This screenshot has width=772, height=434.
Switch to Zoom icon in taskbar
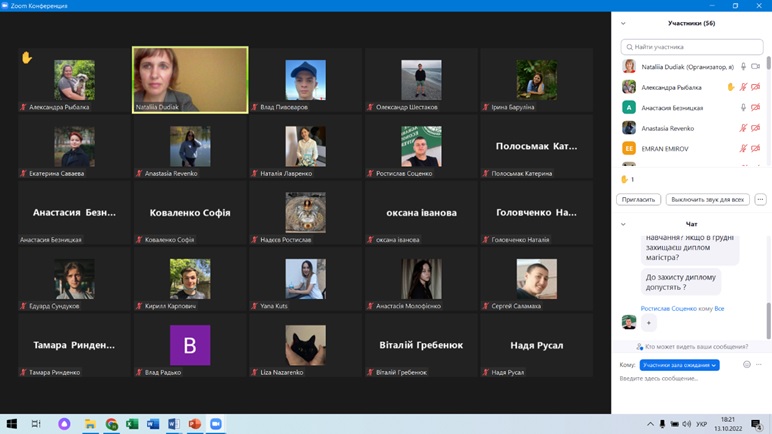click(216, 424)
